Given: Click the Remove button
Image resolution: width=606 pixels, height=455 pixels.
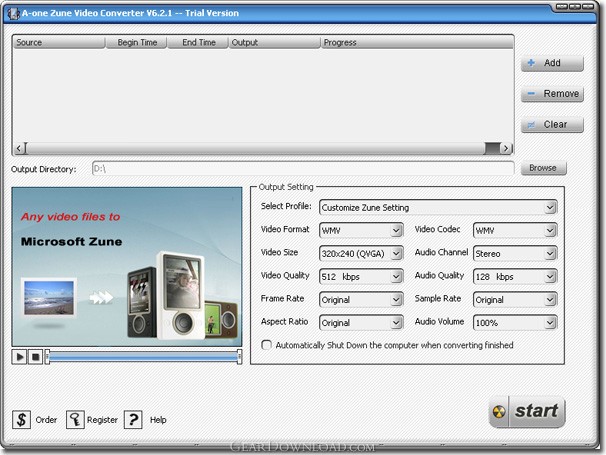Looking at the screenshot, I should click(x=552, y=94).
